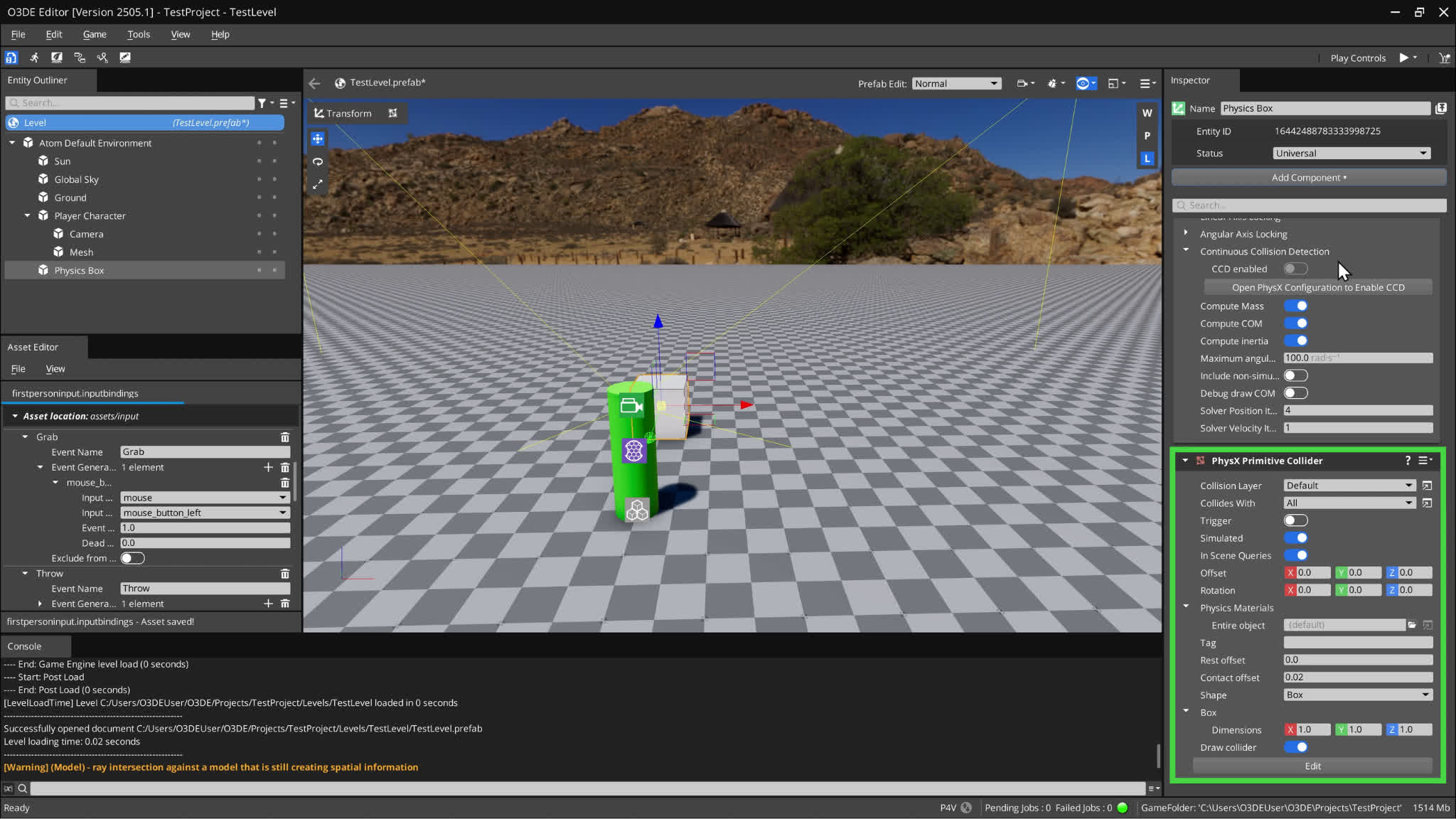This screenshot has width=1456, height=819.
Task: Toggle the Draw collider switch
Action: [1295, 747]
